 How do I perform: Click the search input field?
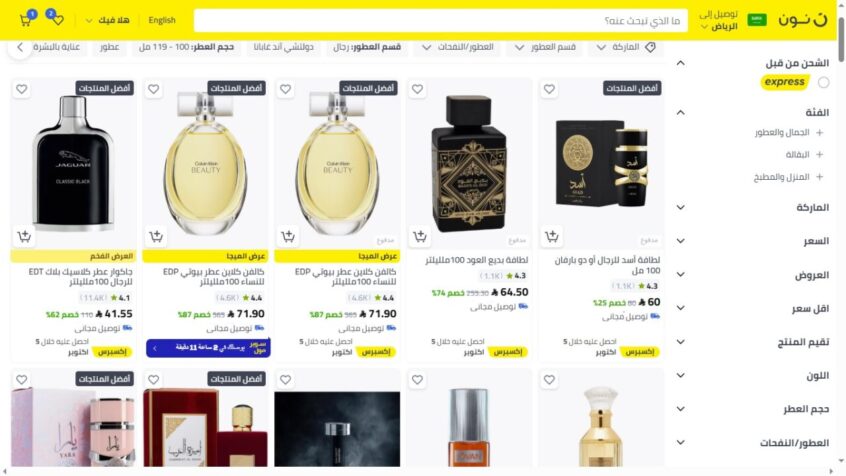[440, 21]
